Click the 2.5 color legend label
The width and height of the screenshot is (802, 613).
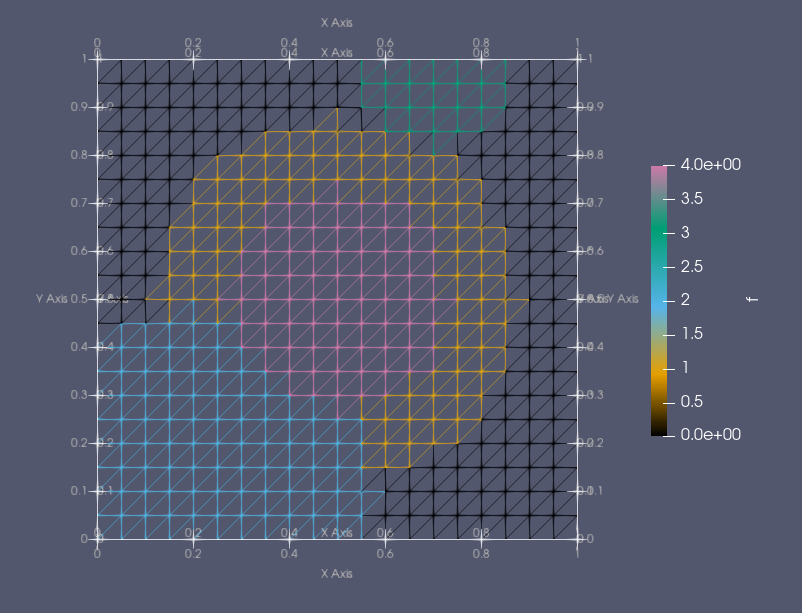pos(692,267)
